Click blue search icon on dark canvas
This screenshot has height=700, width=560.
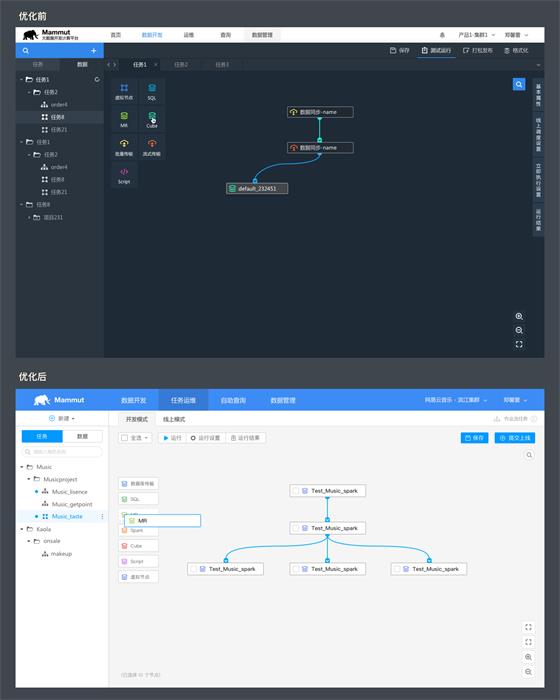(x=519, y=84)
